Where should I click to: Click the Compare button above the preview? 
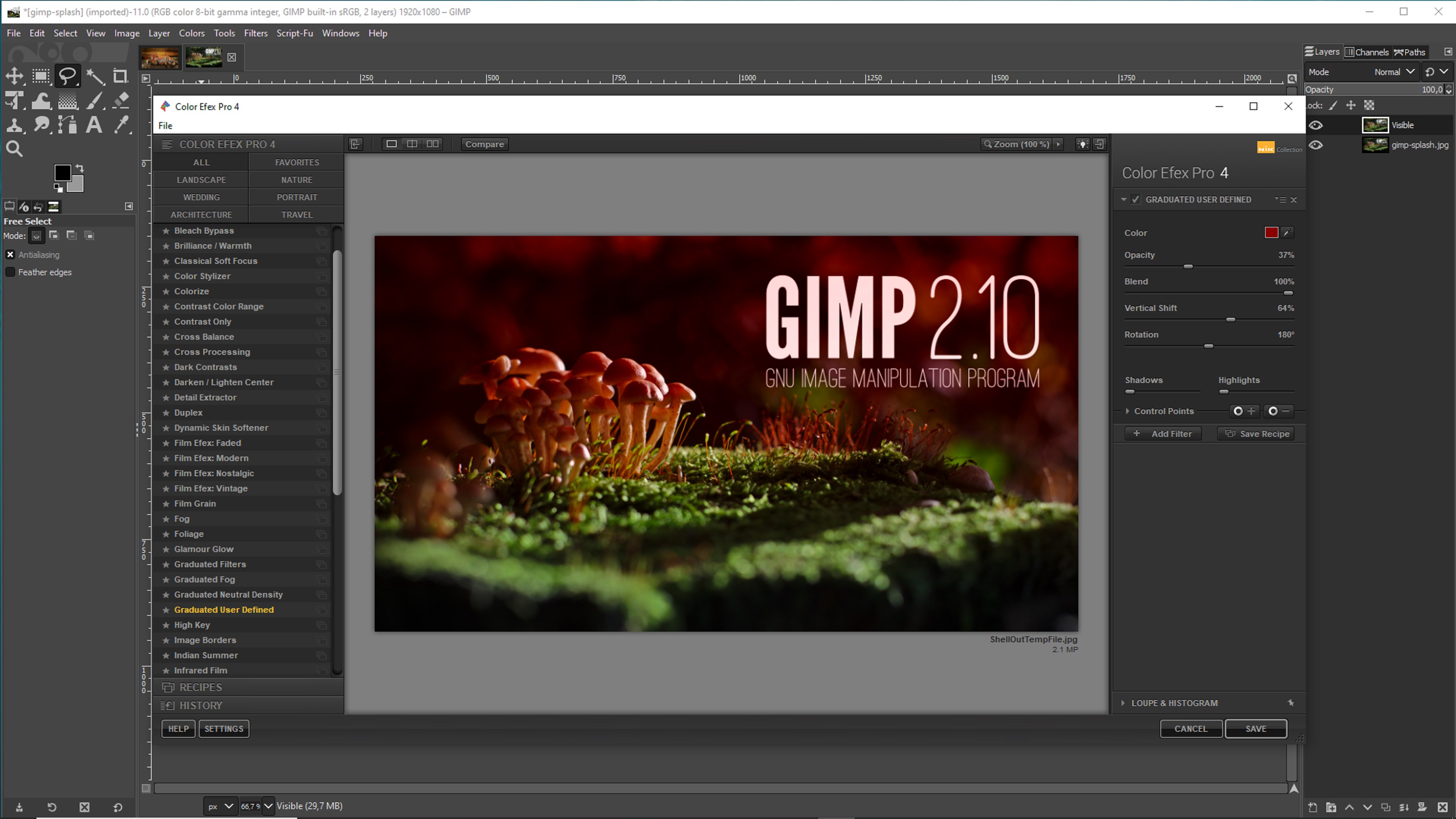(x=485, y=144)
